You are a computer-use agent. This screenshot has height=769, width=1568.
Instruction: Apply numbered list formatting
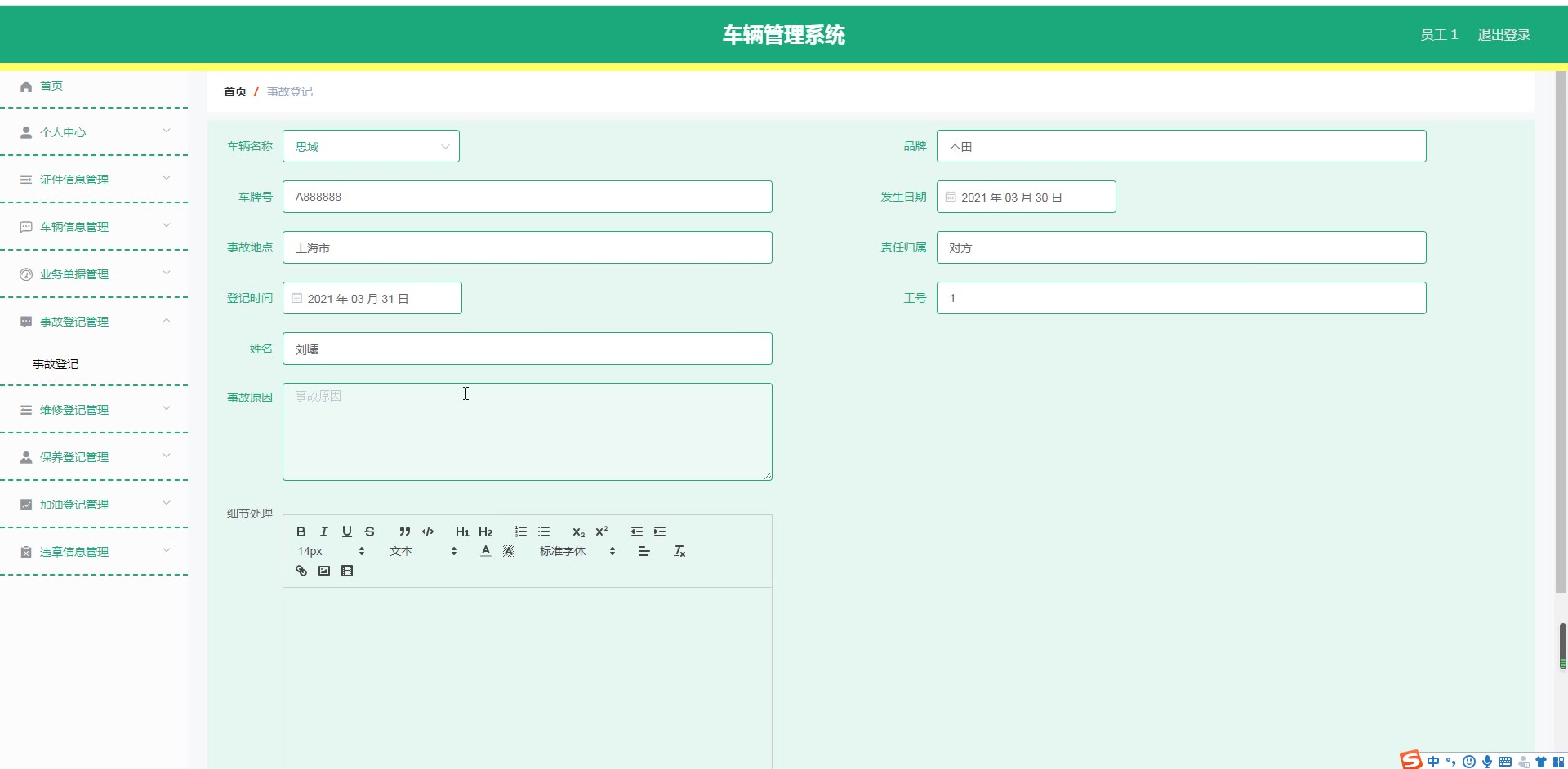[520, 531]
